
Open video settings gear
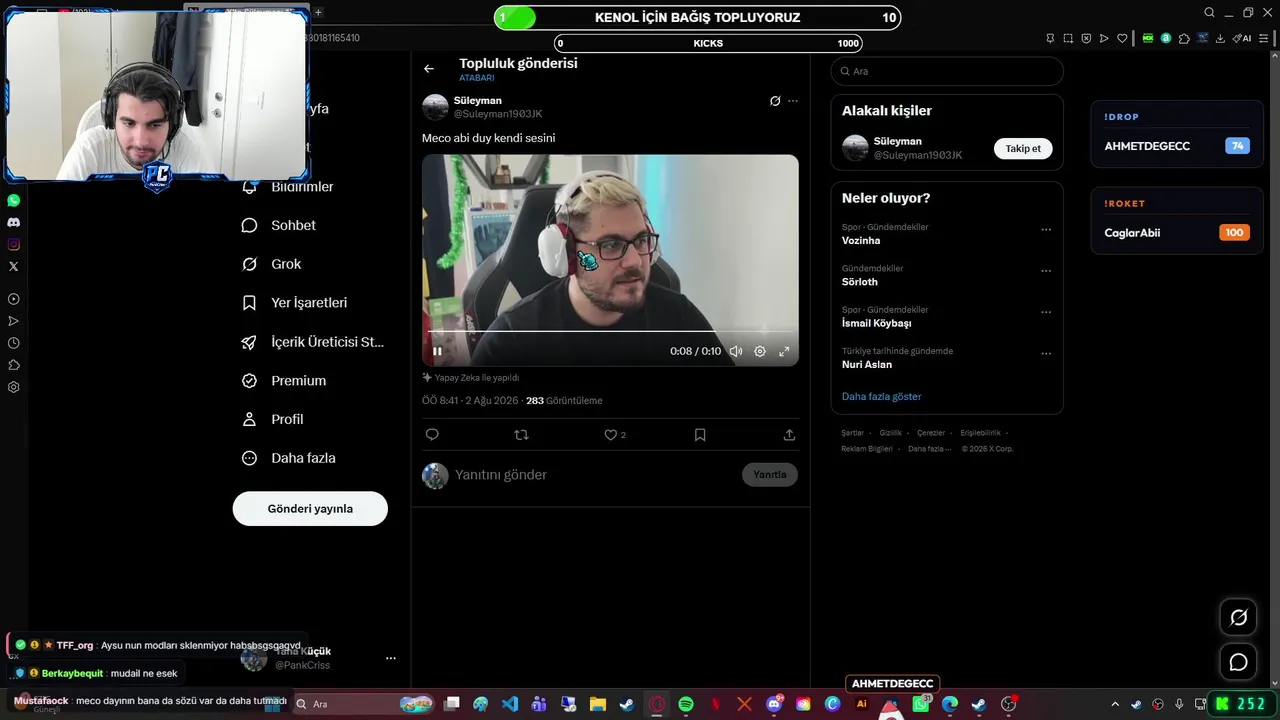[x=760, y=351]
